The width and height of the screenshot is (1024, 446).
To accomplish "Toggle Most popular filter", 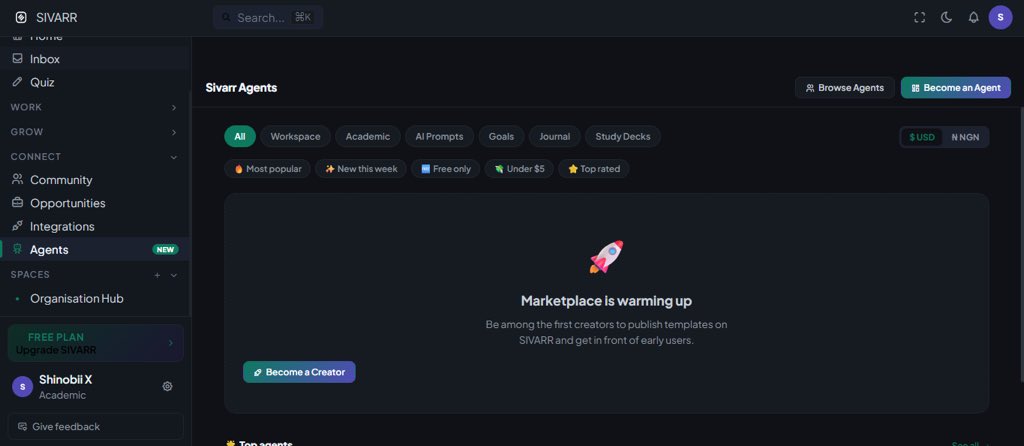I will [x=267, y=168].
